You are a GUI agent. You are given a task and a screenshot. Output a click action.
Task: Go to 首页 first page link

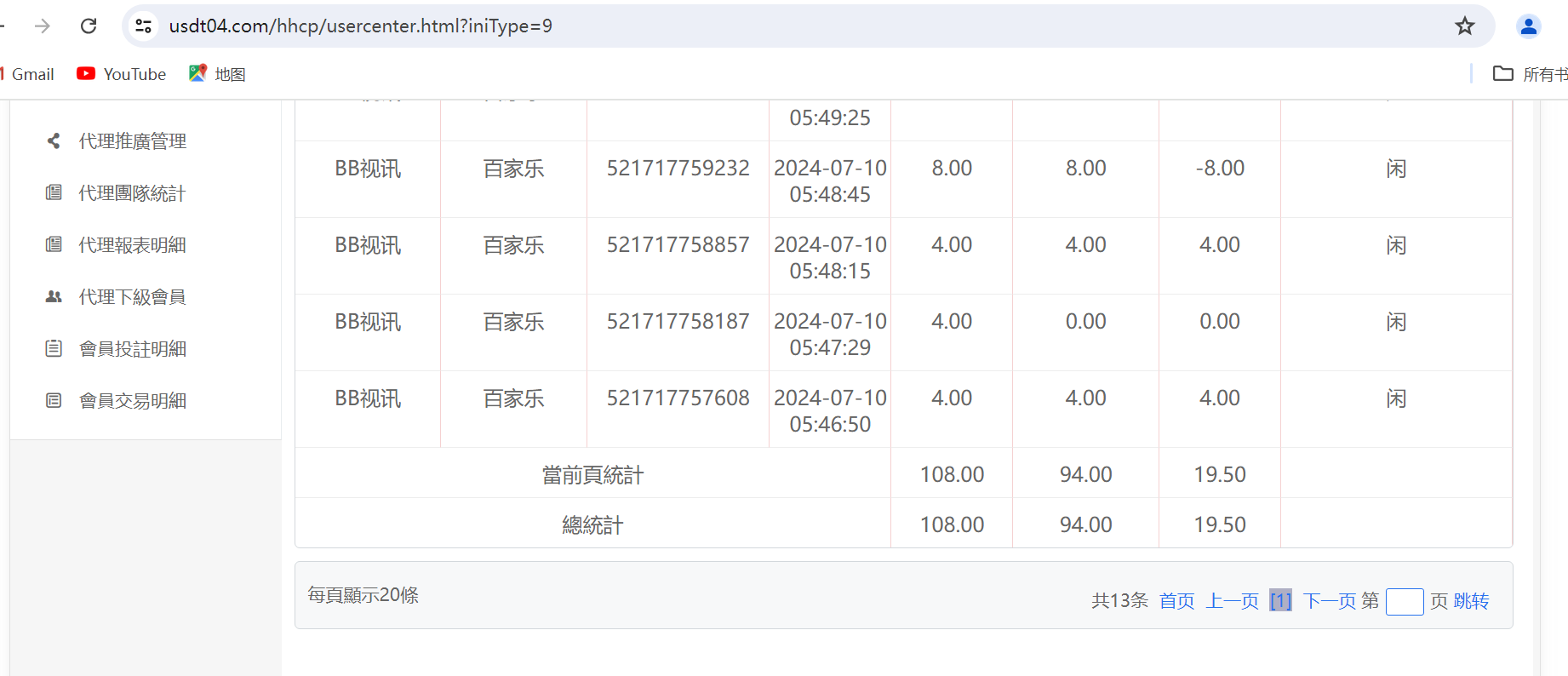click(1177, 601)
